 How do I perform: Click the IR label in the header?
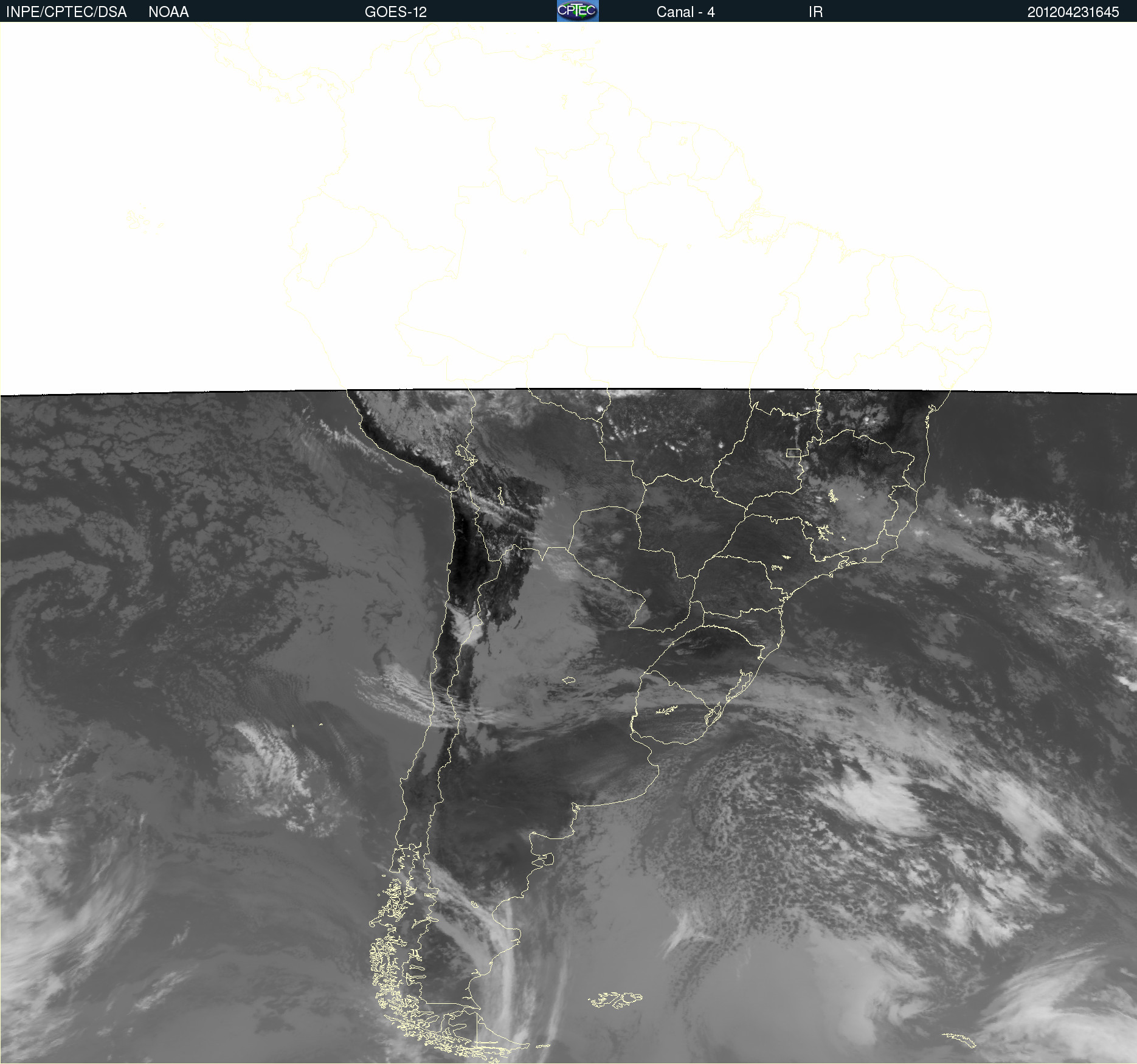[815, 12]
